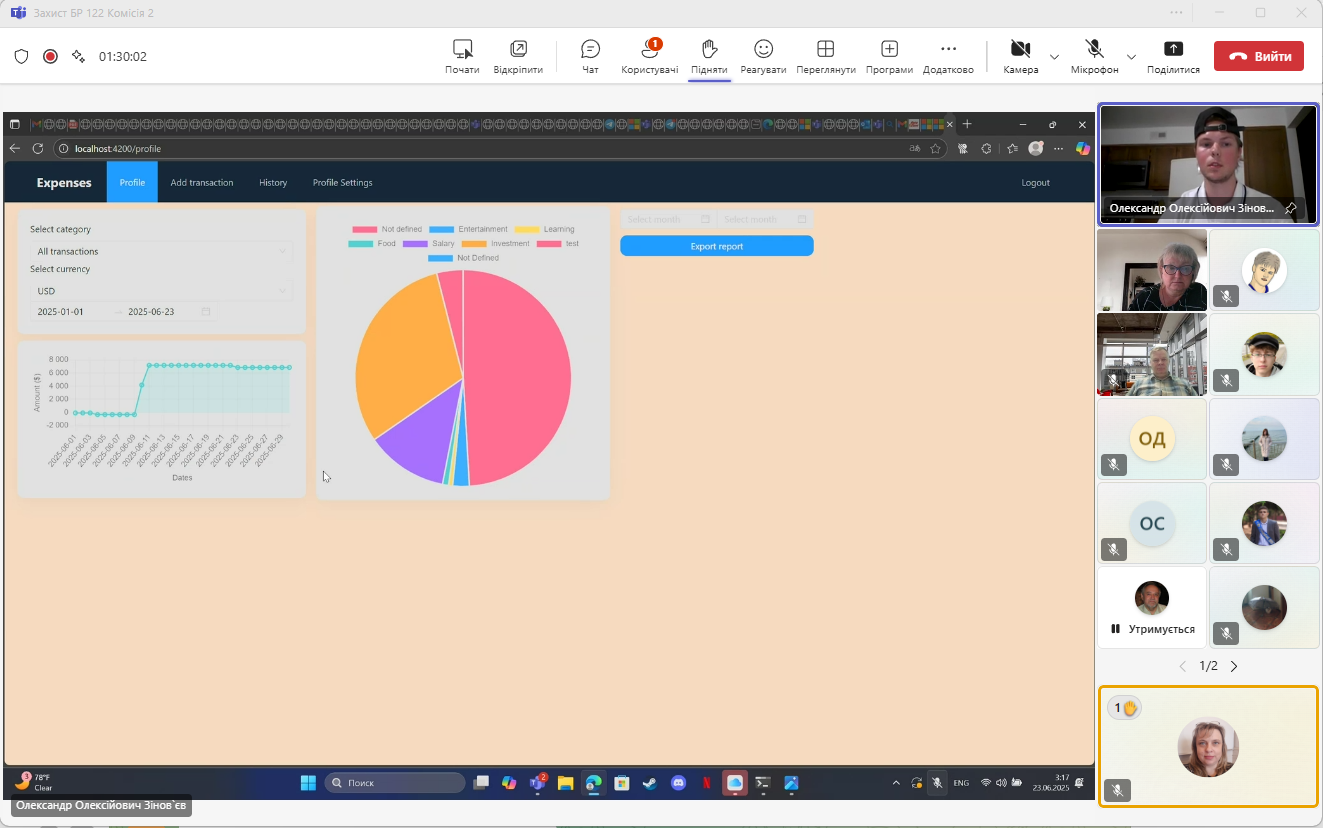Select the Утримується participant tile

tap(1152, 607)
